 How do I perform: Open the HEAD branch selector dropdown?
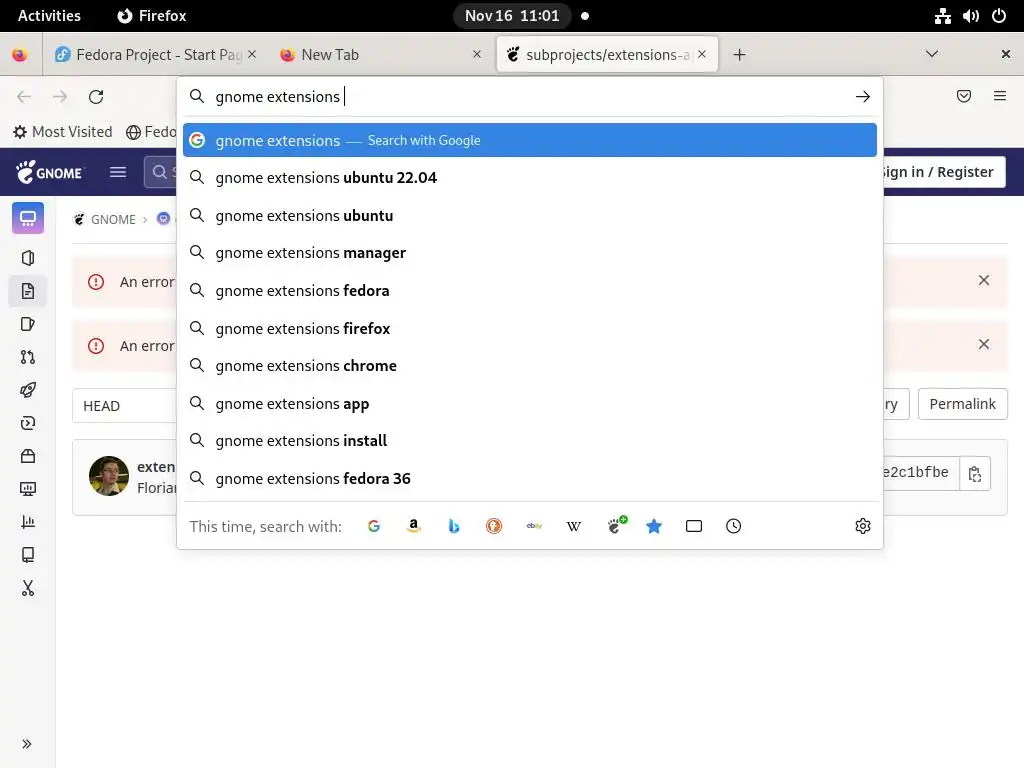pos(124,406)
